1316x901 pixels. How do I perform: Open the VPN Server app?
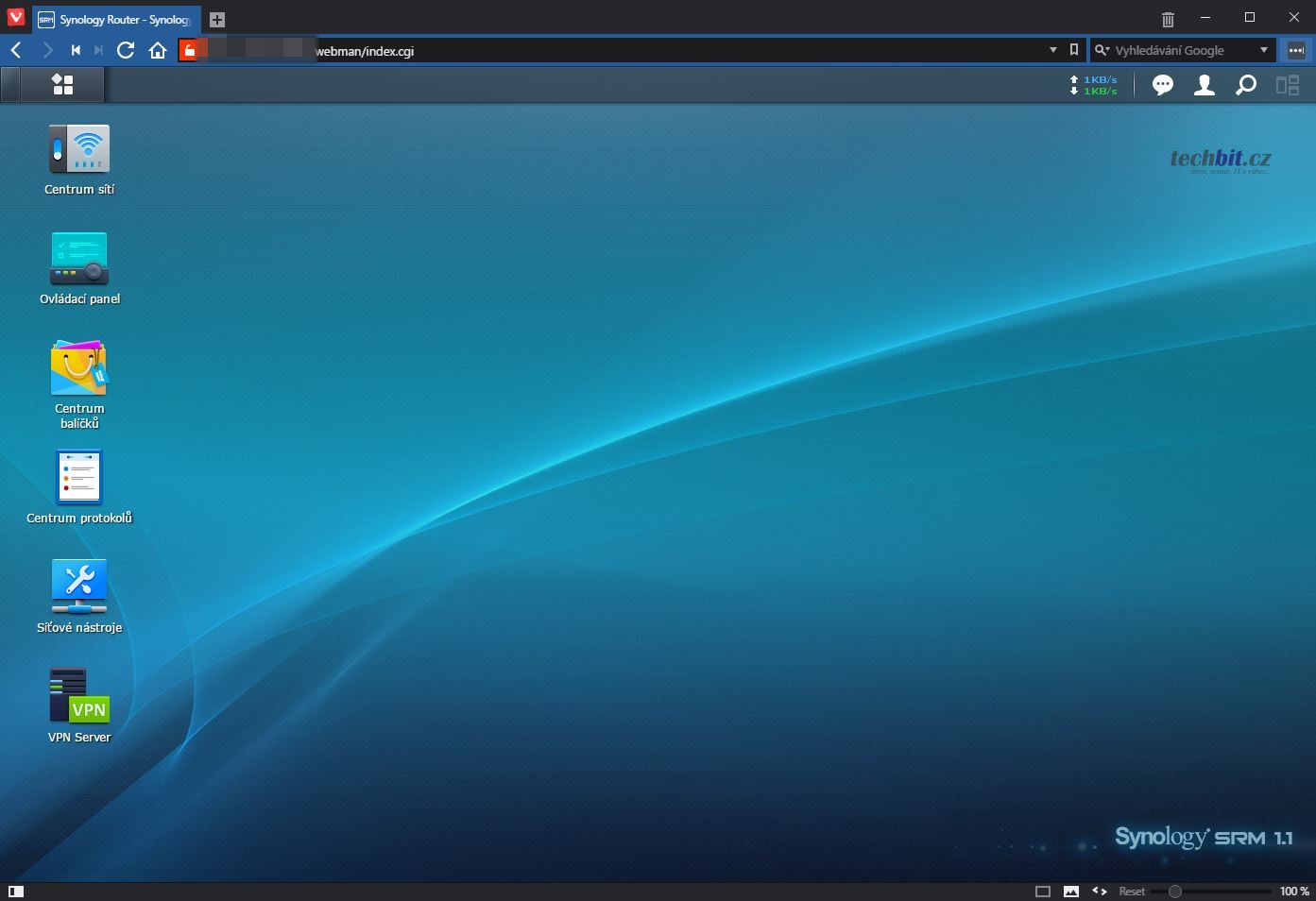coord(79,697)
